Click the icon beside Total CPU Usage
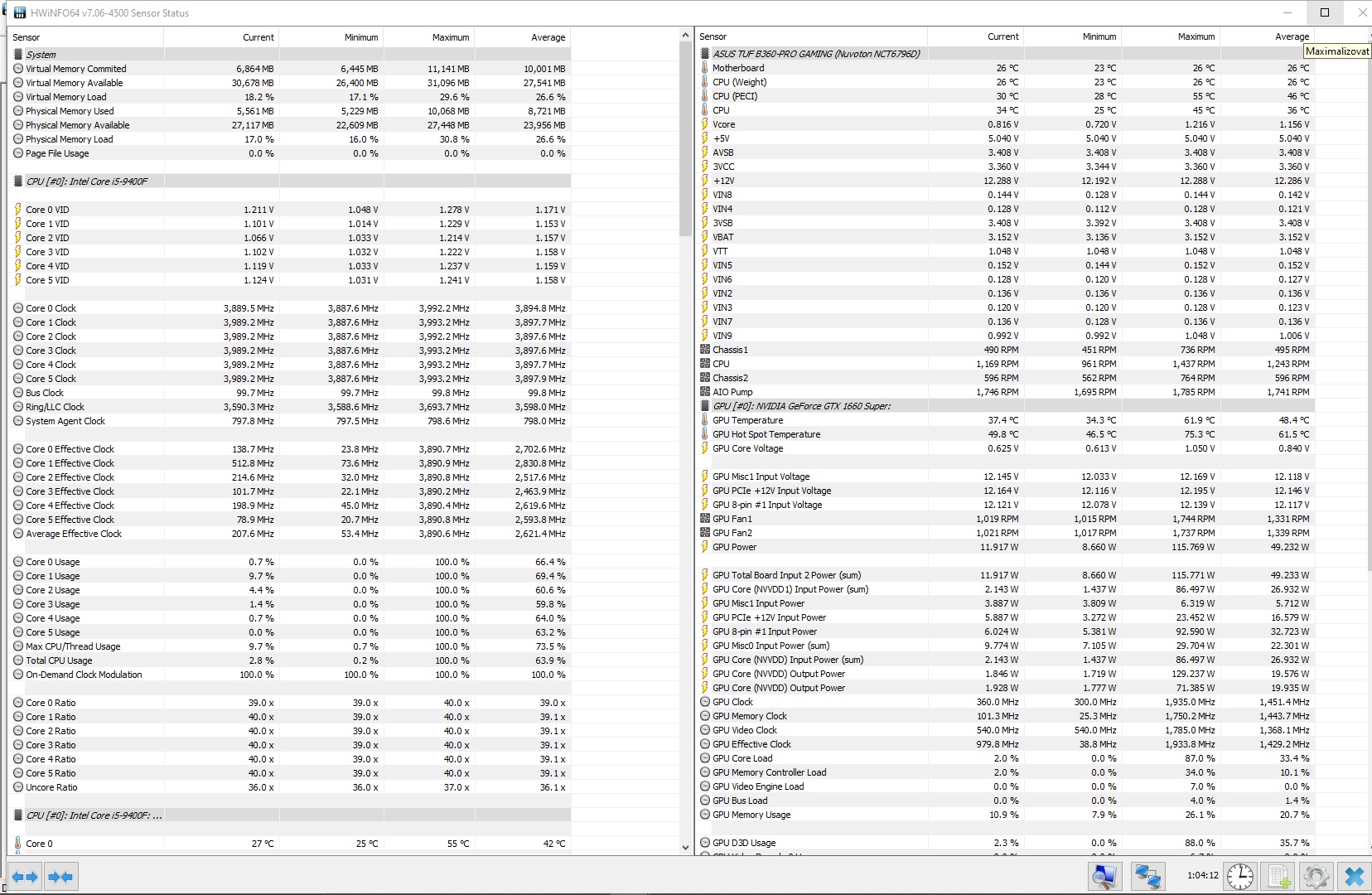 pos(18,660)
